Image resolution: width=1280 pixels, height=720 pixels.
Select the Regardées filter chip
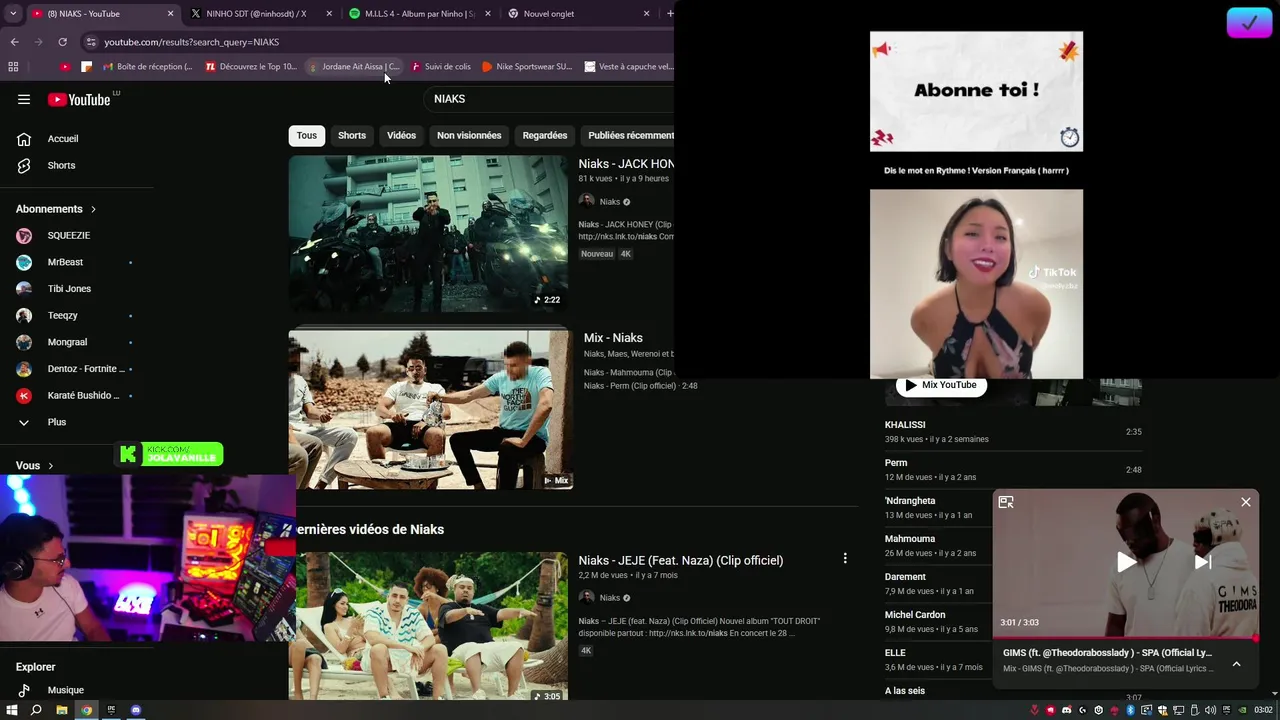[x=545, y=136]
